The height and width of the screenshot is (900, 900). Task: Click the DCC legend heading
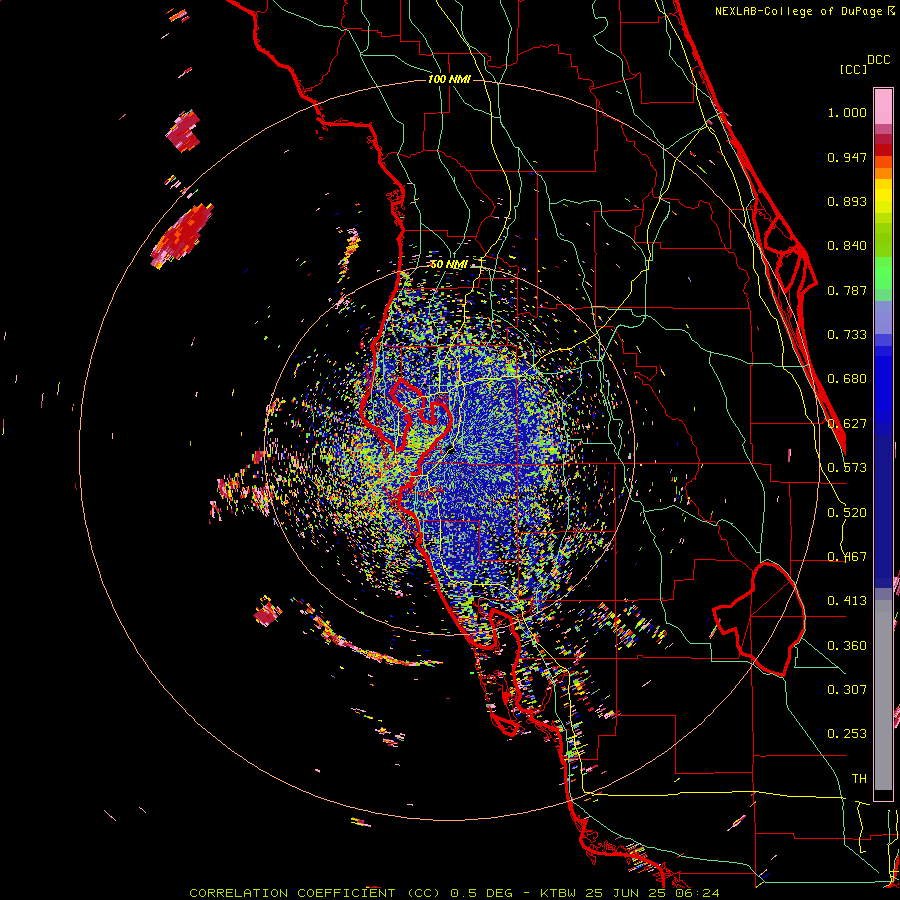(878, 60)
